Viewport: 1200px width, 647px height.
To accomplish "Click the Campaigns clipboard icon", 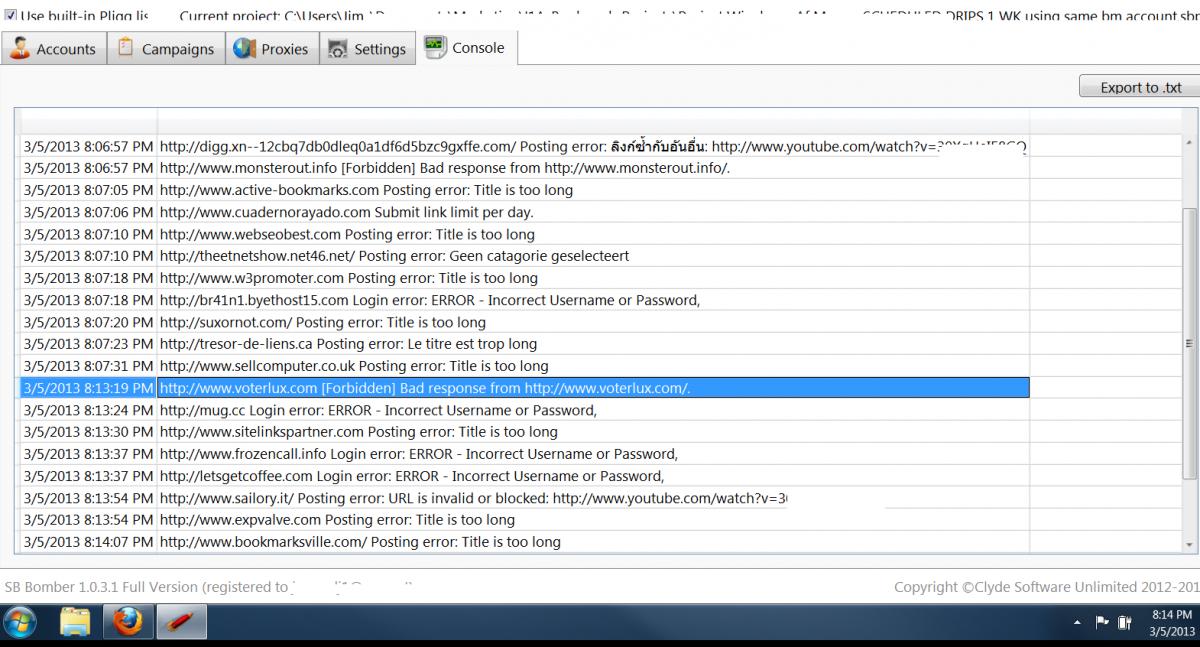I will pyautogui.click(x=126, y=48).
